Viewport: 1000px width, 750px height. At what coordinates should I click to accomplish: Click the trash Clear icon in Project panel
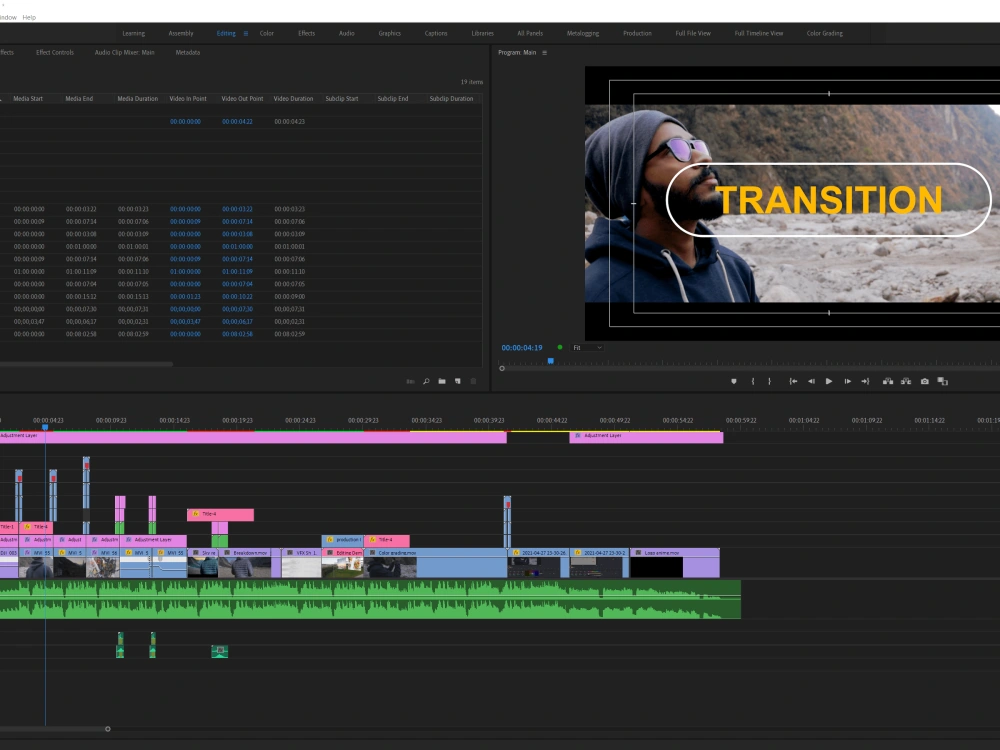(473, 381)
